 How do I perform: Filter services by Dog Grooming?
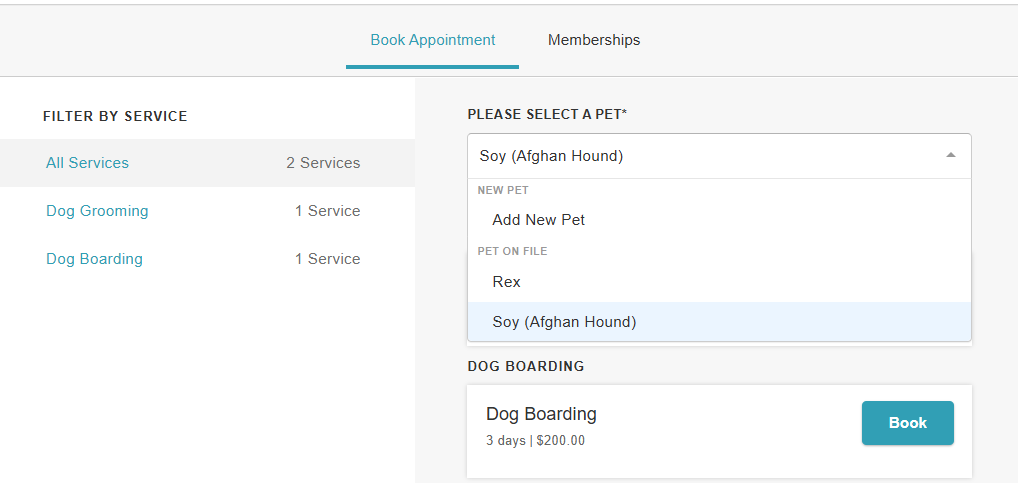click(97, 211)
